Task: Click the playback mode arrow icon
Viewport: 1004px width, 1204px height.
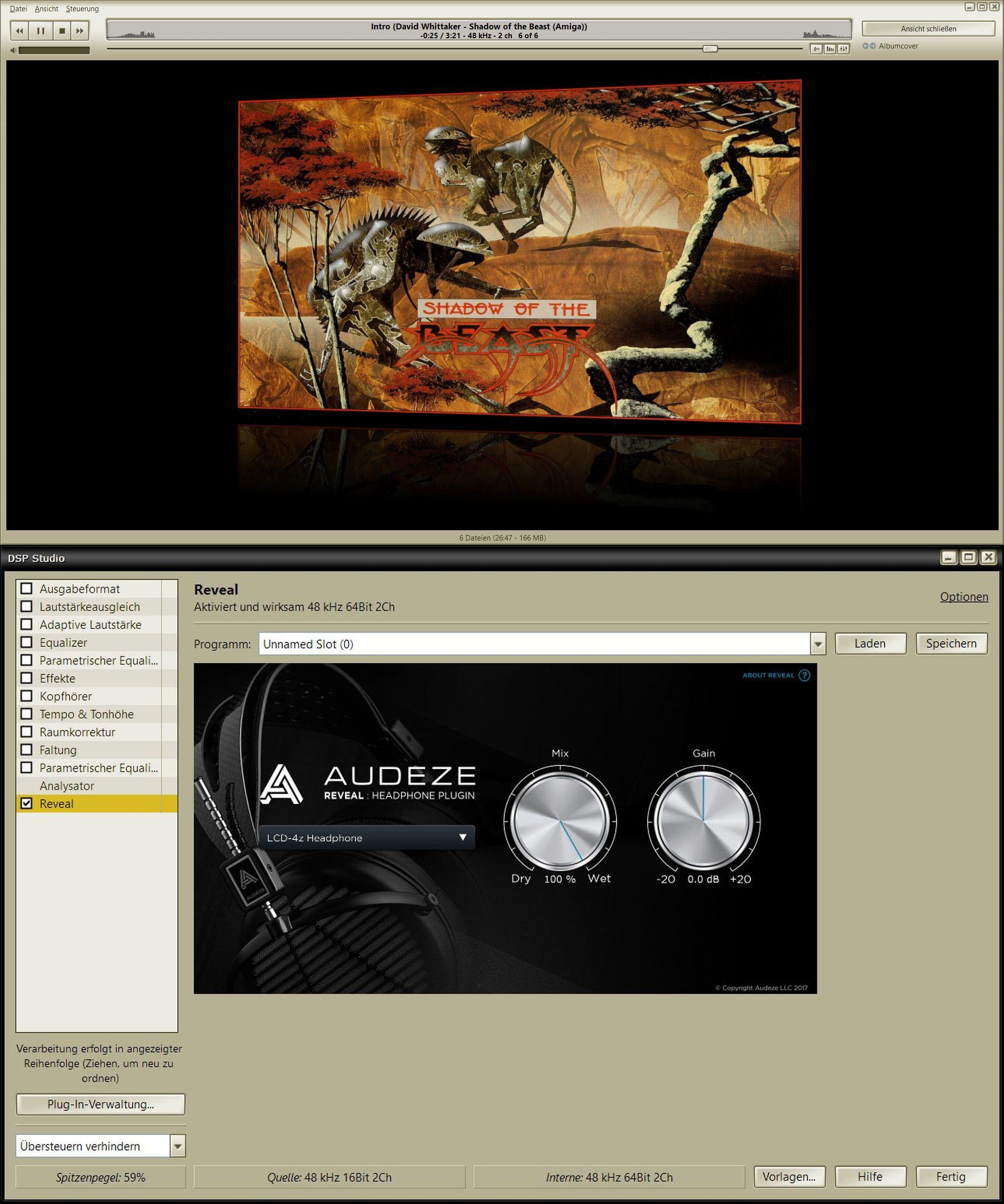Action: pos(816,49)
